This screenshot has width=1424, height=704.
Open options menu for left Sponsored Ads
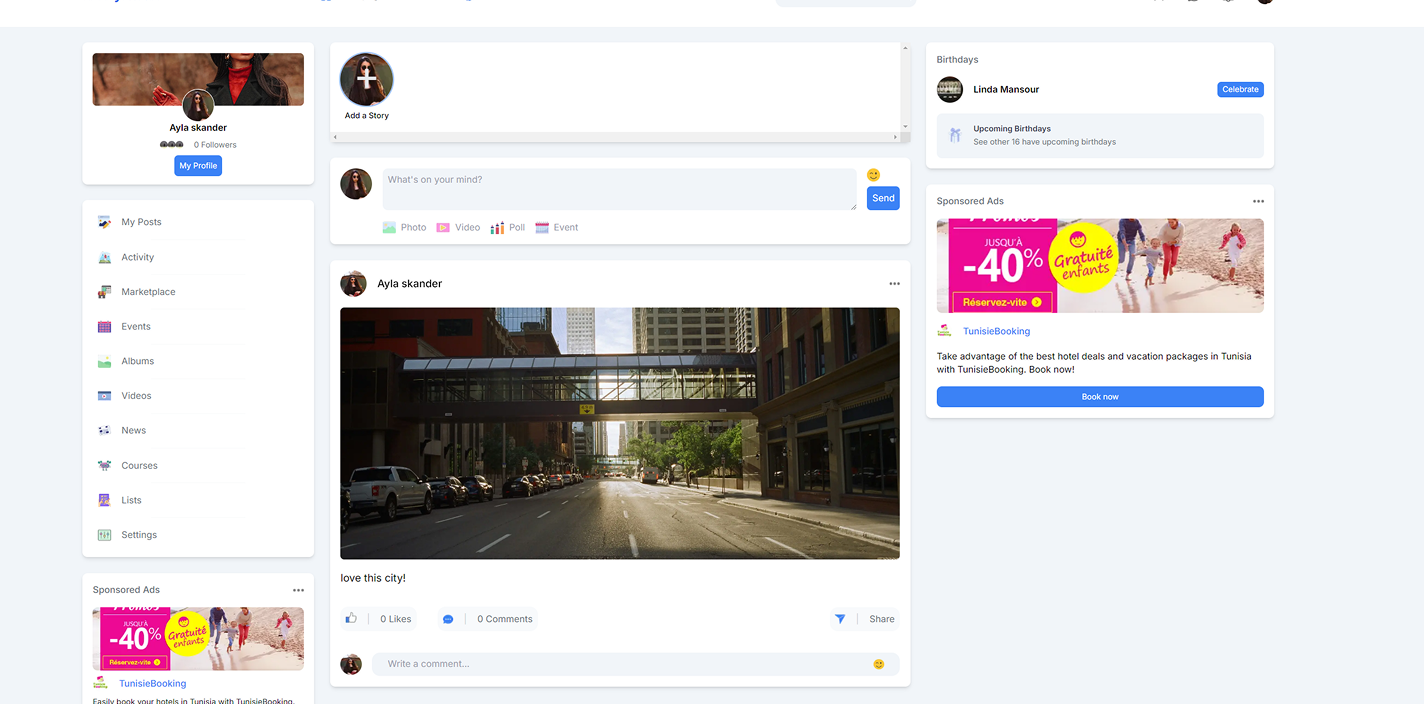298,590
